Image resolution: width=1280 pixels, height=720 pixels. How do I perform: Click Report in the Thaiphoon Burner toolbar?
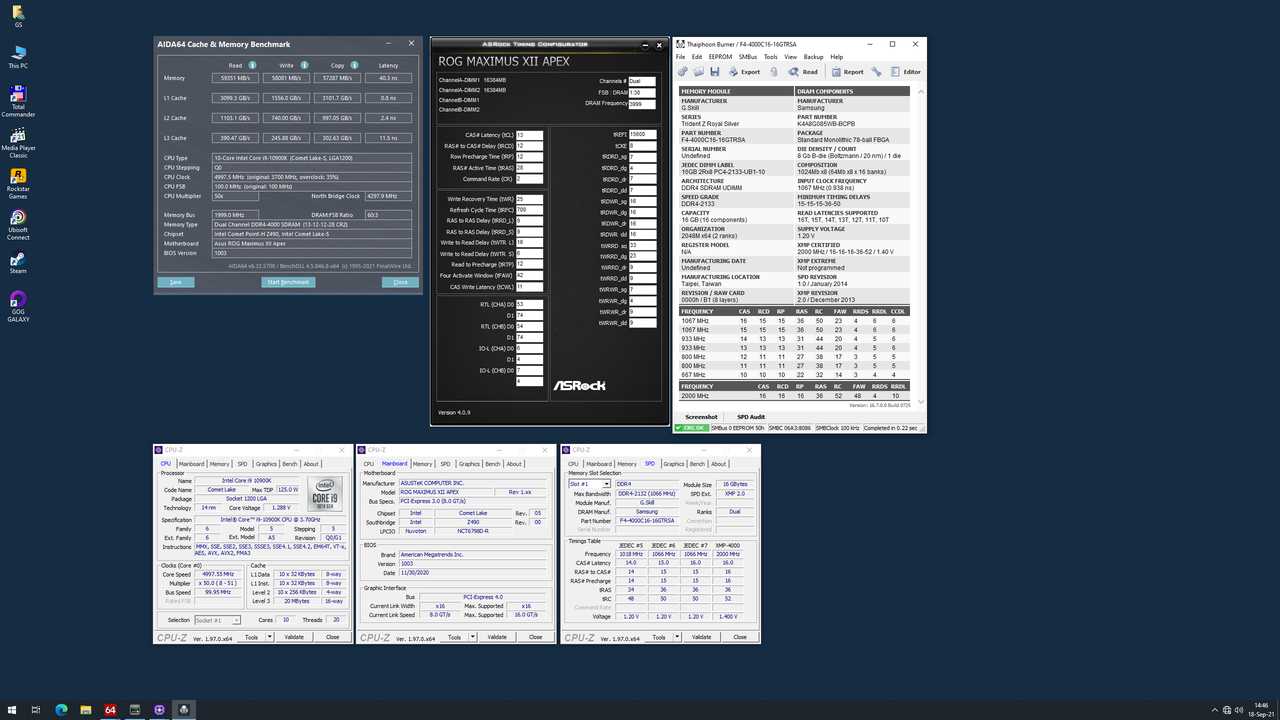pyautogui.click(x=847, y=72)
